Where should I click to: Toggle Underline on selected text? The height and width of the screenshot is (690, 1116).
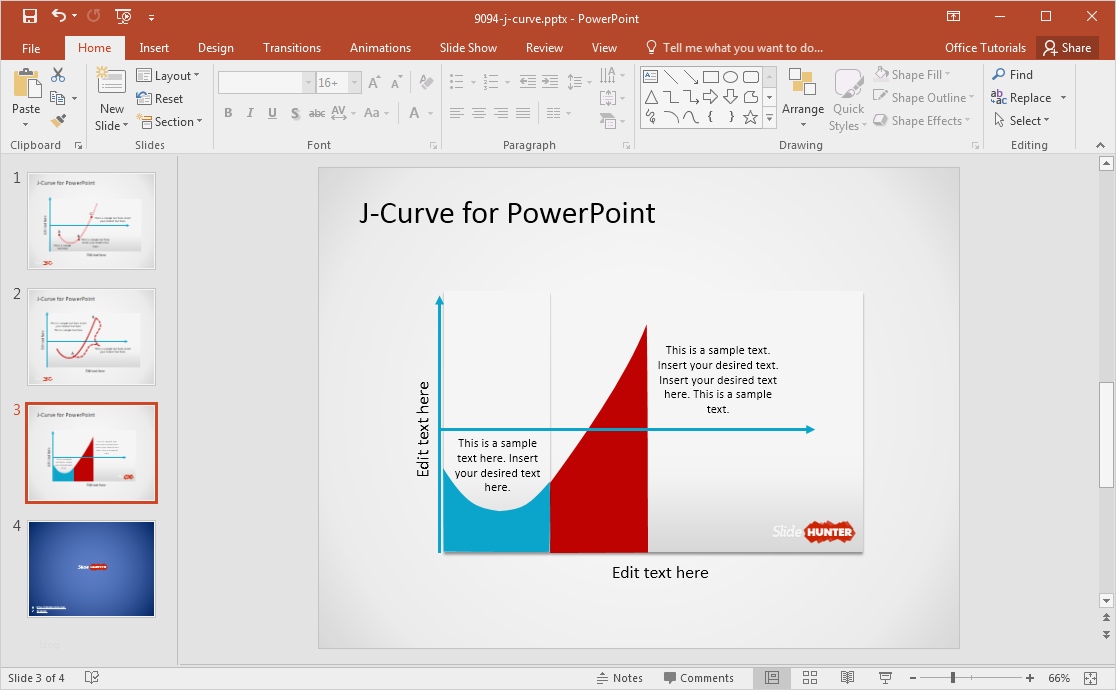coord(270,113)
